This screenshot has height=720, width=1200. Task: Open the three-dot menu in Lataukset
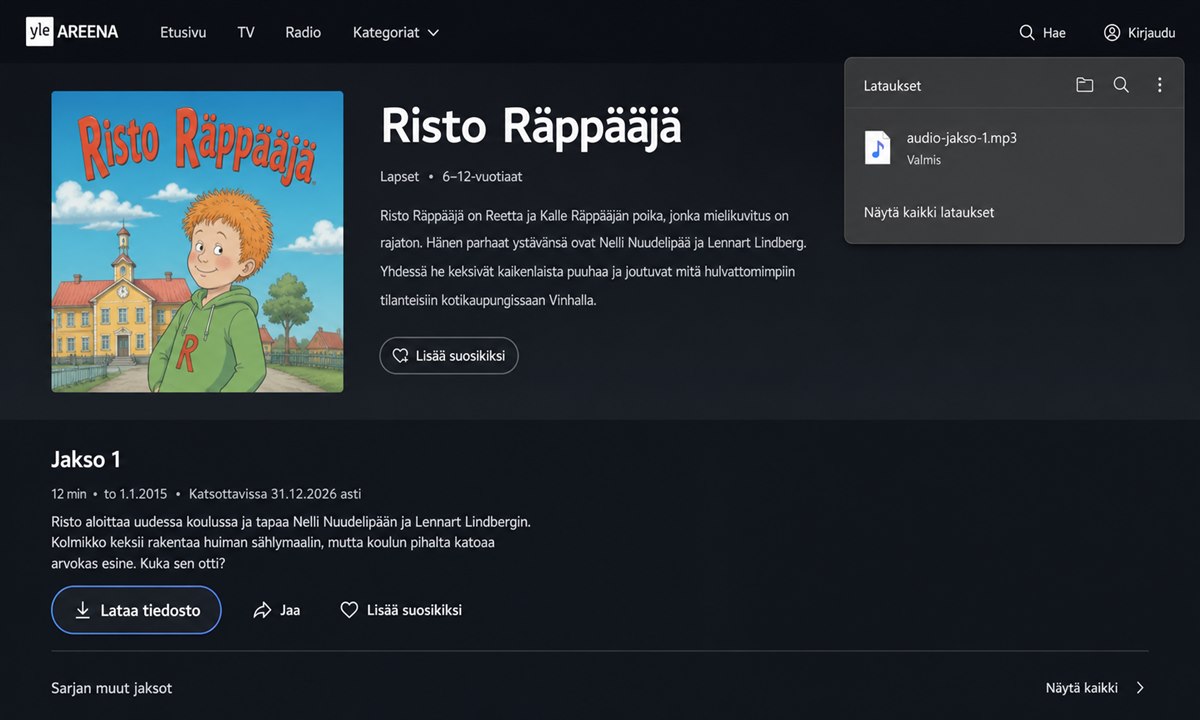(x=1159, y=85)
